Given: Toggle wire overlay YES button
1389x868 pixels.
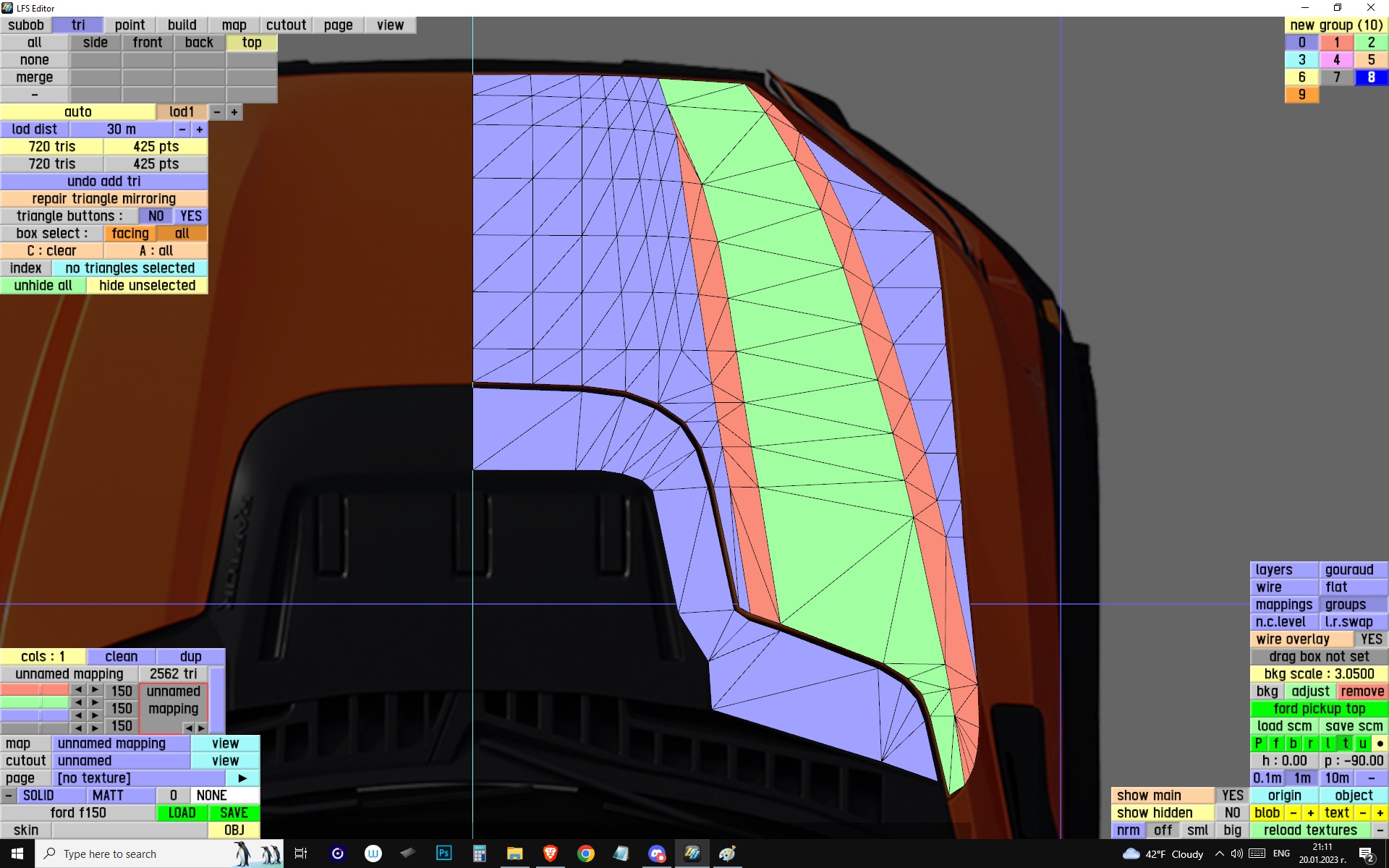Looking at the screenshot, I should 1370,639.
